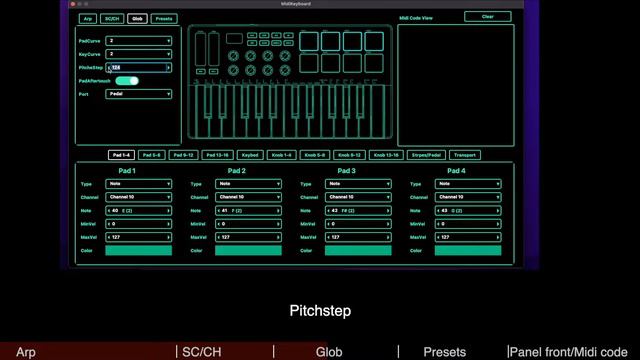Screen dimensions: 640x360
Task: Jump to the Presets chapter in the bottom video bar
Action: pos(444,352)
